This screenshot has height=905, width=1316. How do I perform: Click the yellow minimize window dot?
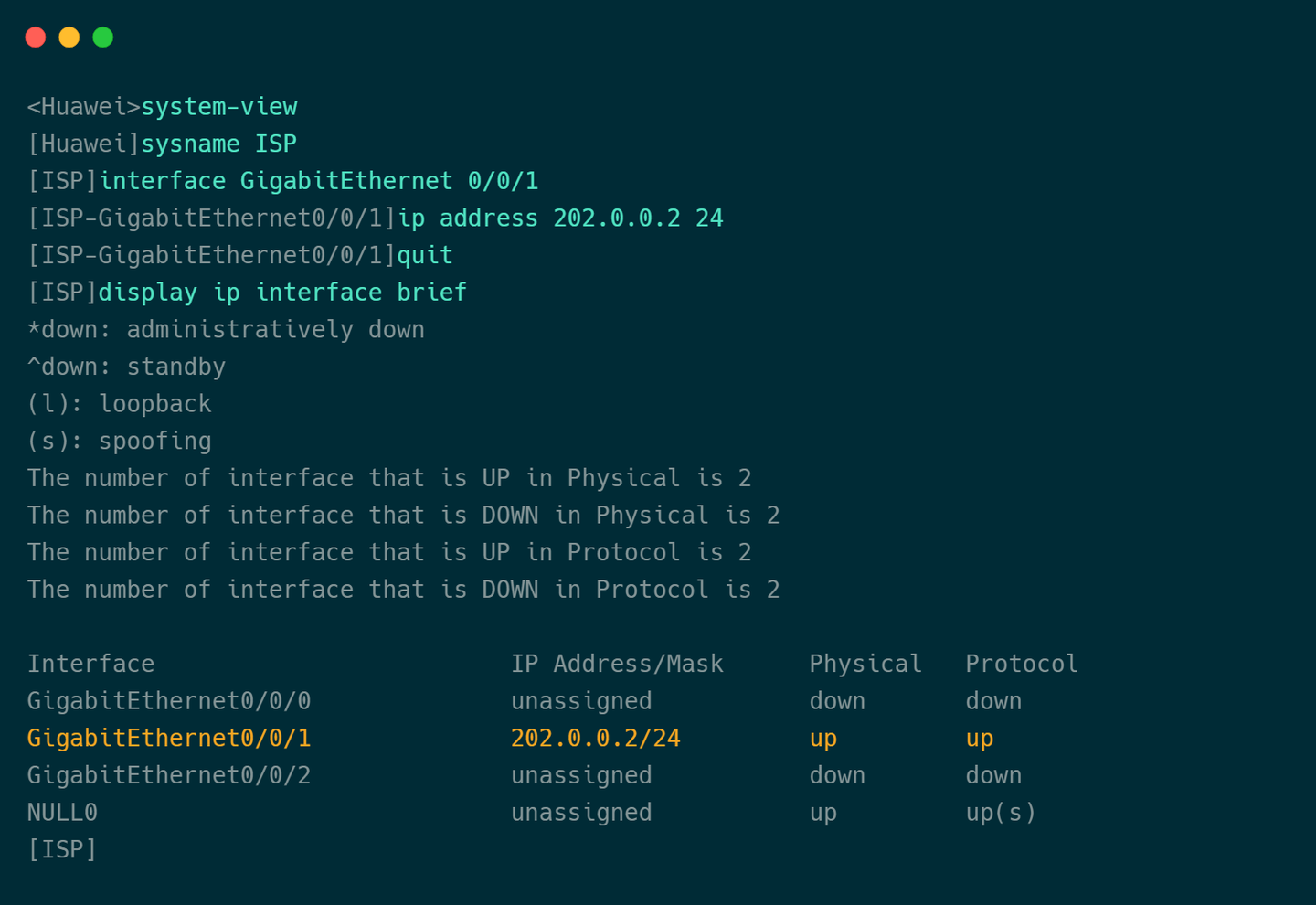pos(69,37)
